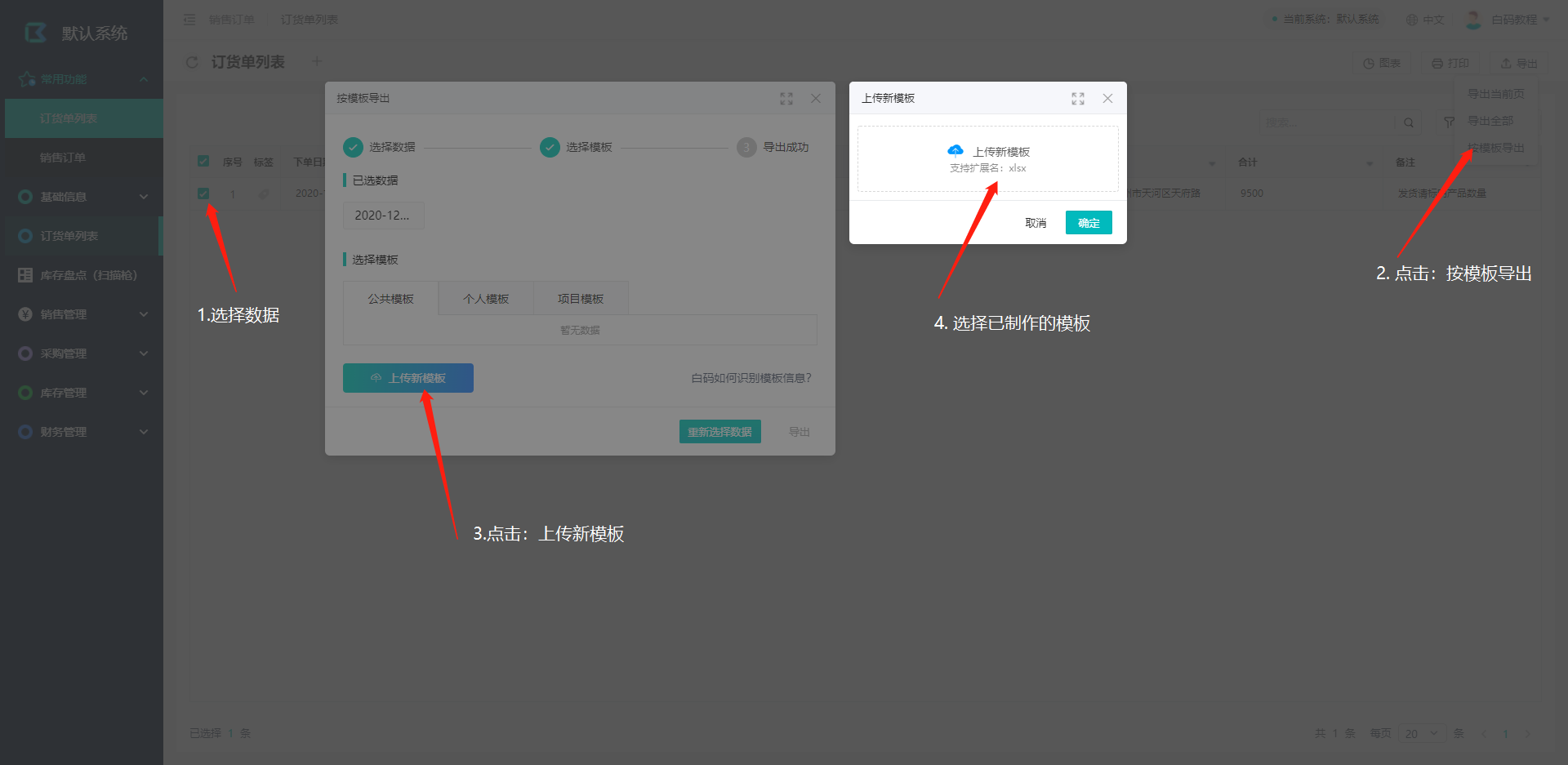1568x765 pixels.
Task: Click the 默认系统 logo icon
Action: coord(35,33)
